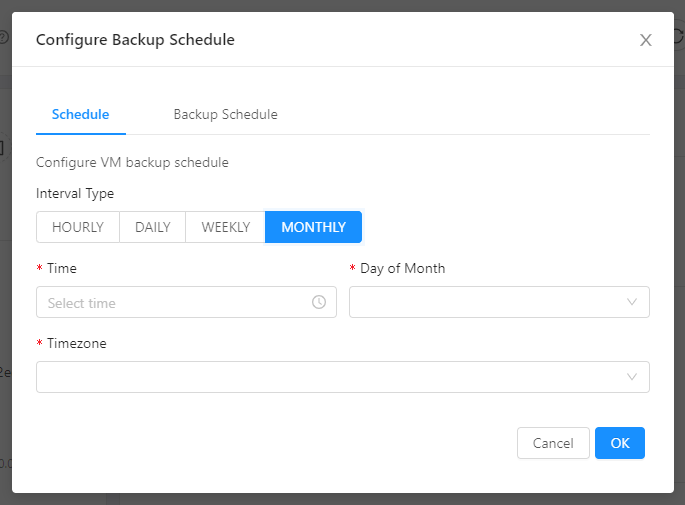Select the DAILY interval type
The image size is (685, 505).
click(x=153, y=227)
